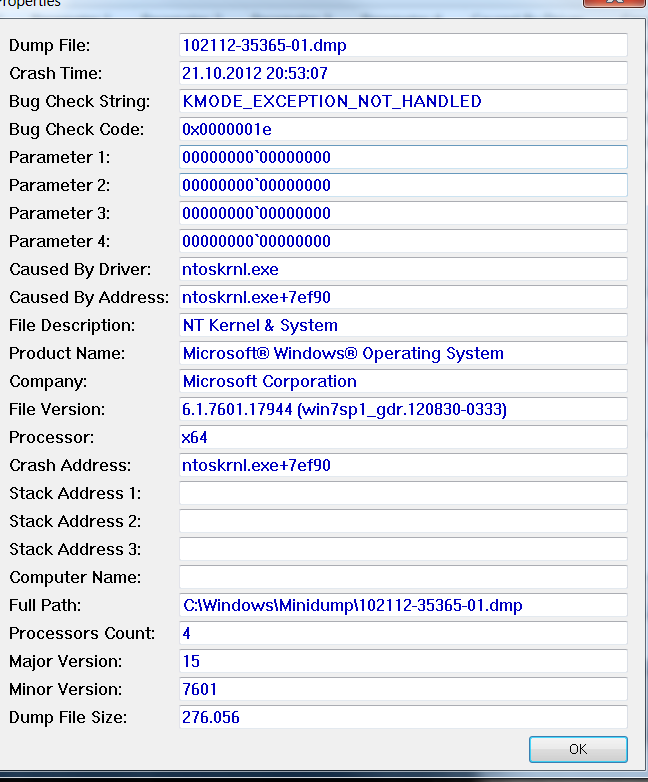Click the 'Full Path:' label

point(45,605)
